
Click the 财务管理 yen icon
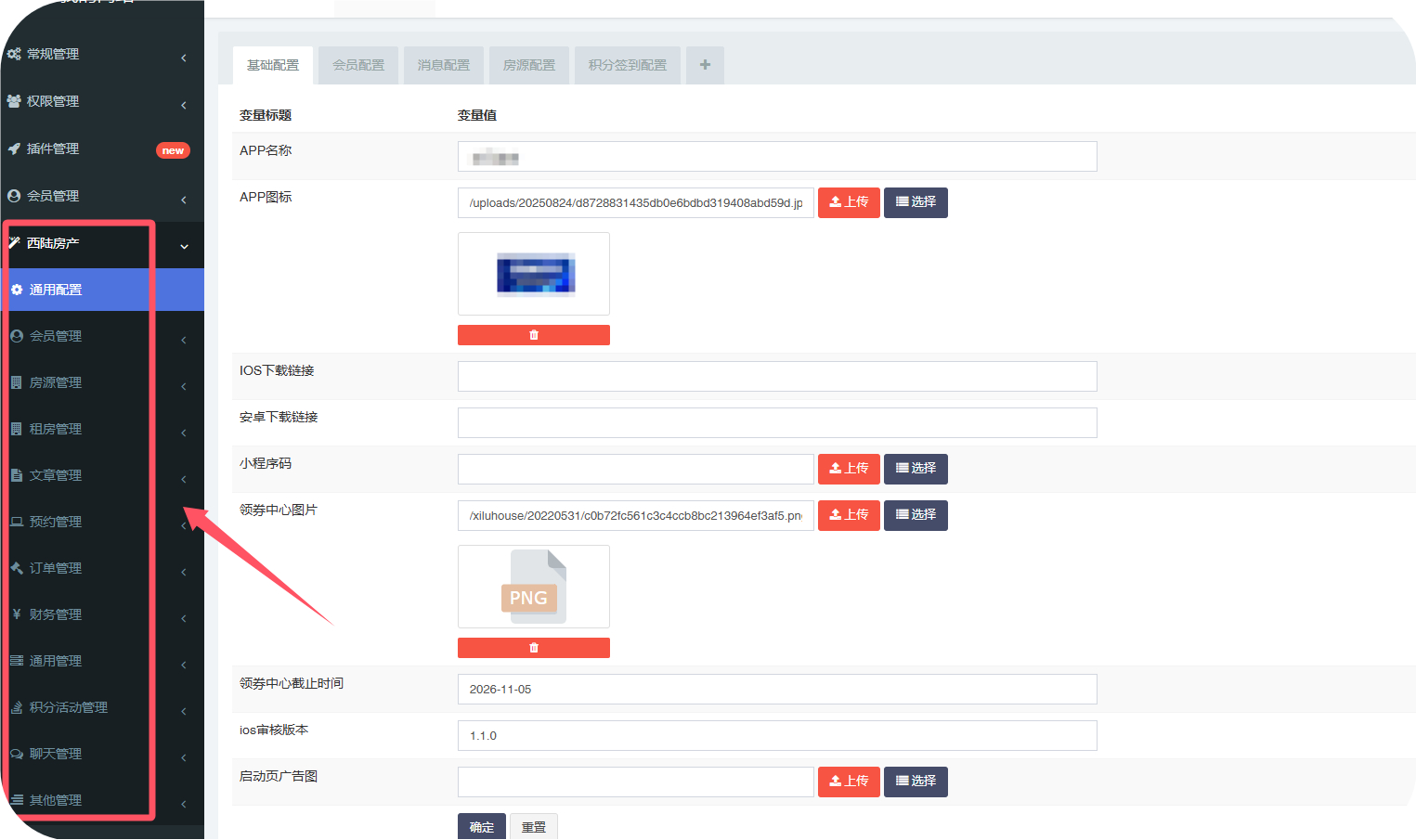click(x=17, y=614)
